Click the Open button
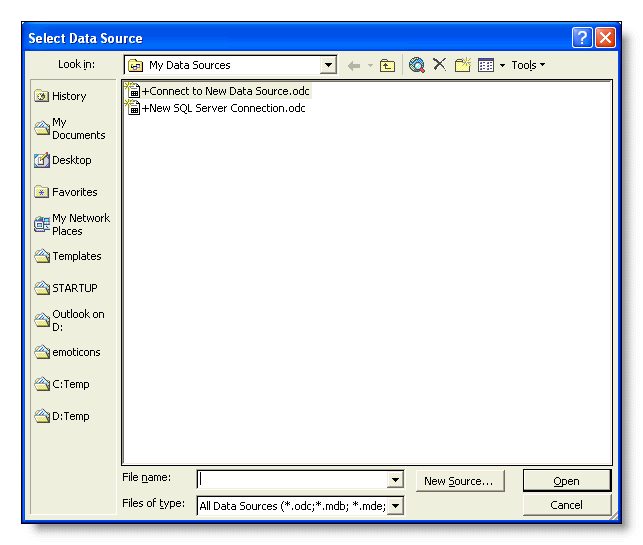The height and width of the screenshot is (545, 643). coord(567,481)
